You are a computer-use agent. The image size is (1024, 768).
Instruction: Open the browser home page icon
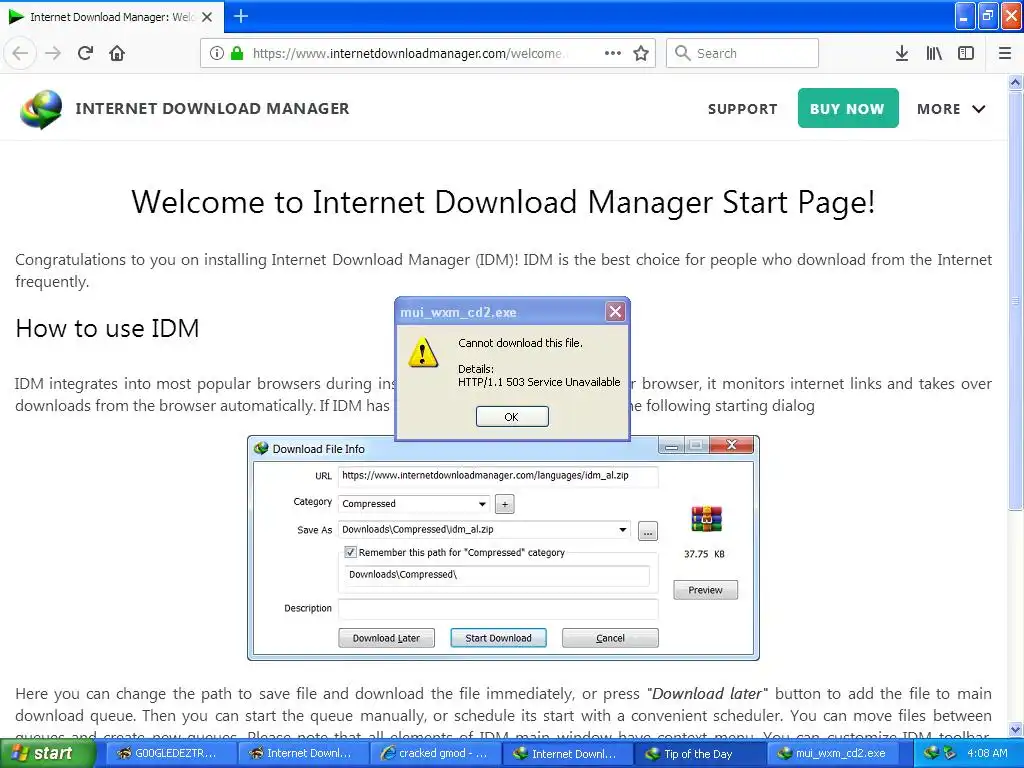pyautogui.click(x=117, y=53)
